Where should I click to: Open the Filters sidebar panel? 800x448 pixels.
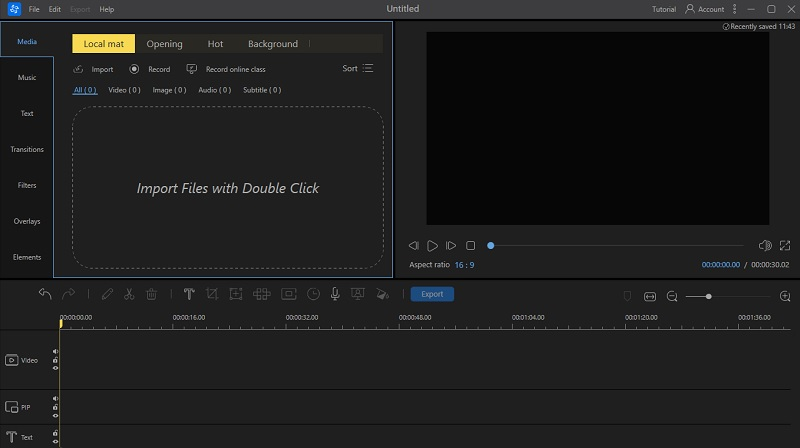(x=27, y=185)
